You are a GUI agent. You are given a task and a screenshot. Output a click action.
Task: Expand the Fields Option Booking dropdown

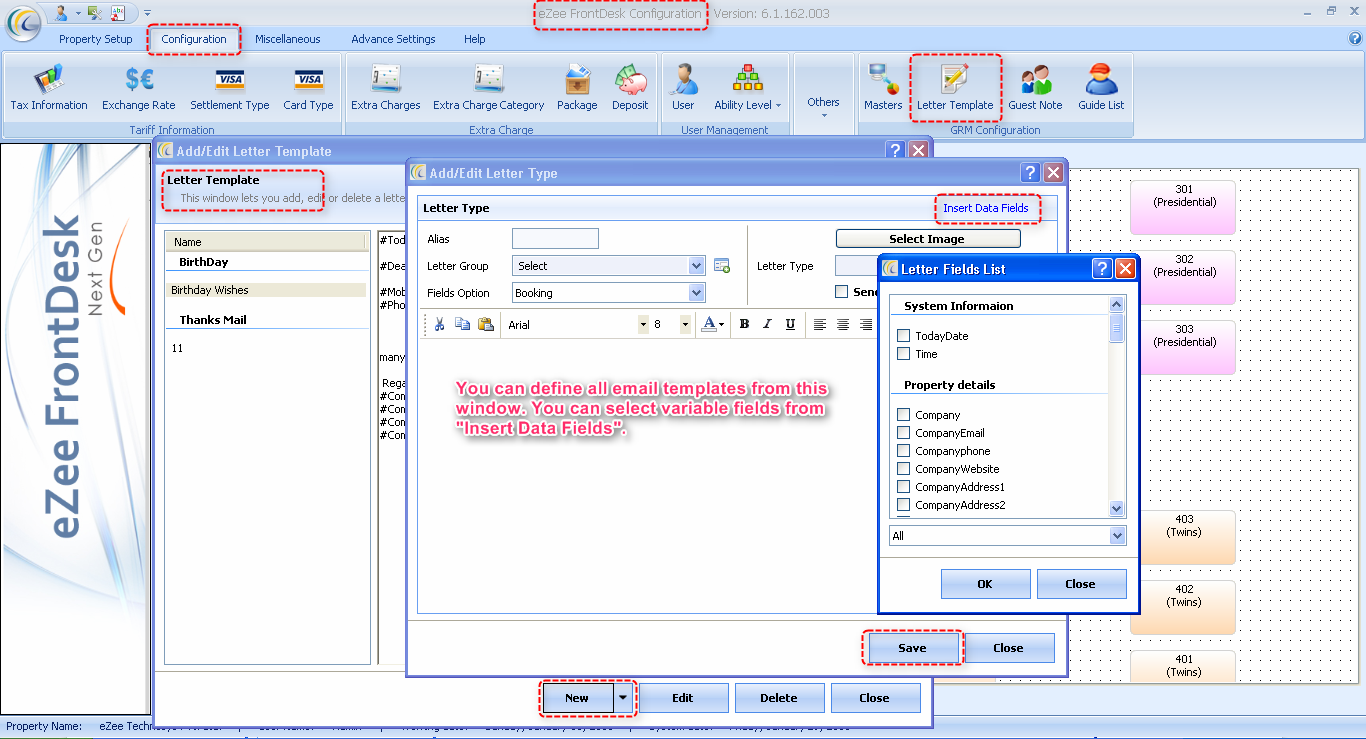point(697,293)
